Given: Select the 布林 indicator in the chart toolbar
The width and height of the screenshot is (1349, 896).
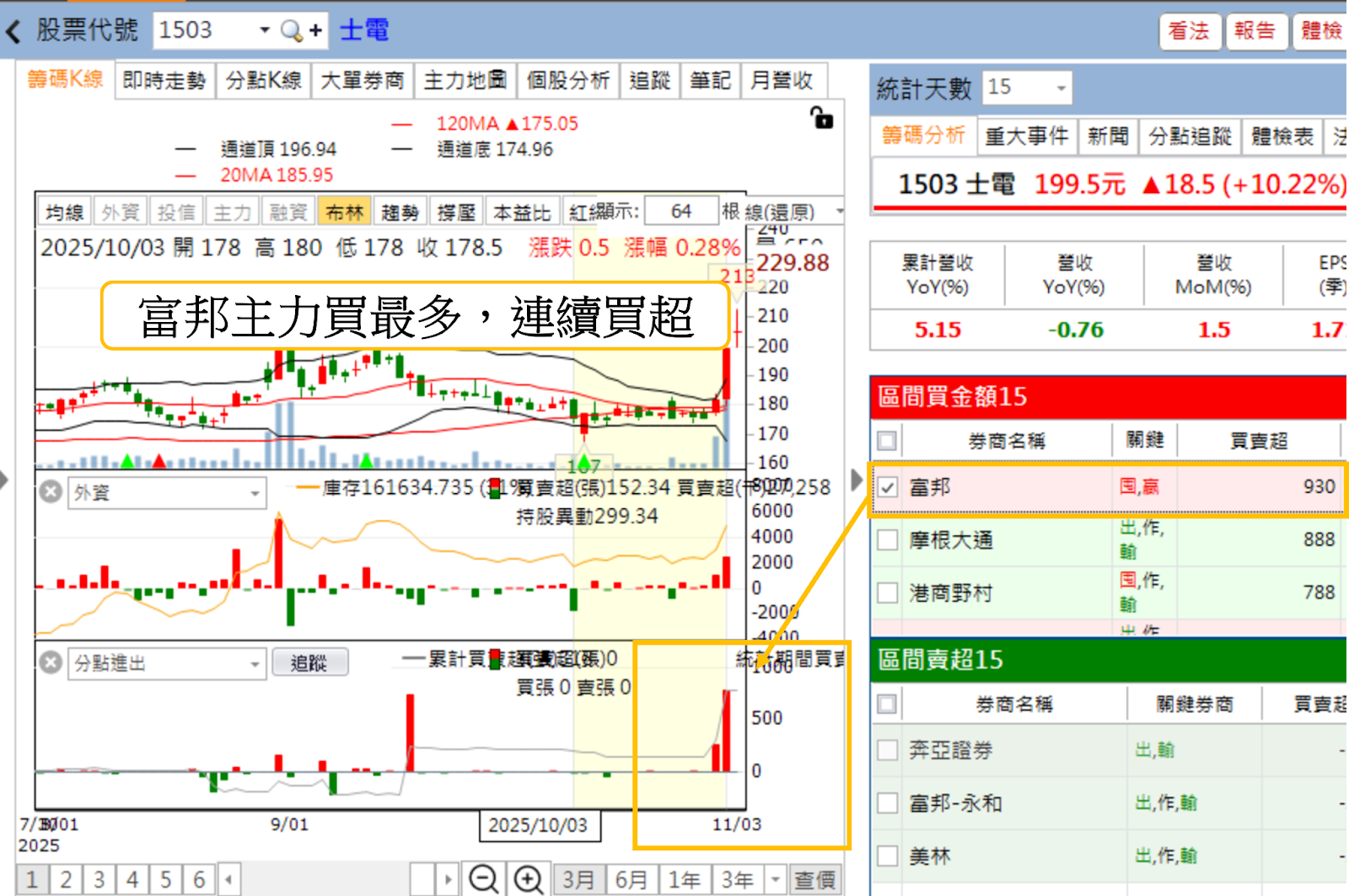Looking at the screenshot, I should point(345,212).
